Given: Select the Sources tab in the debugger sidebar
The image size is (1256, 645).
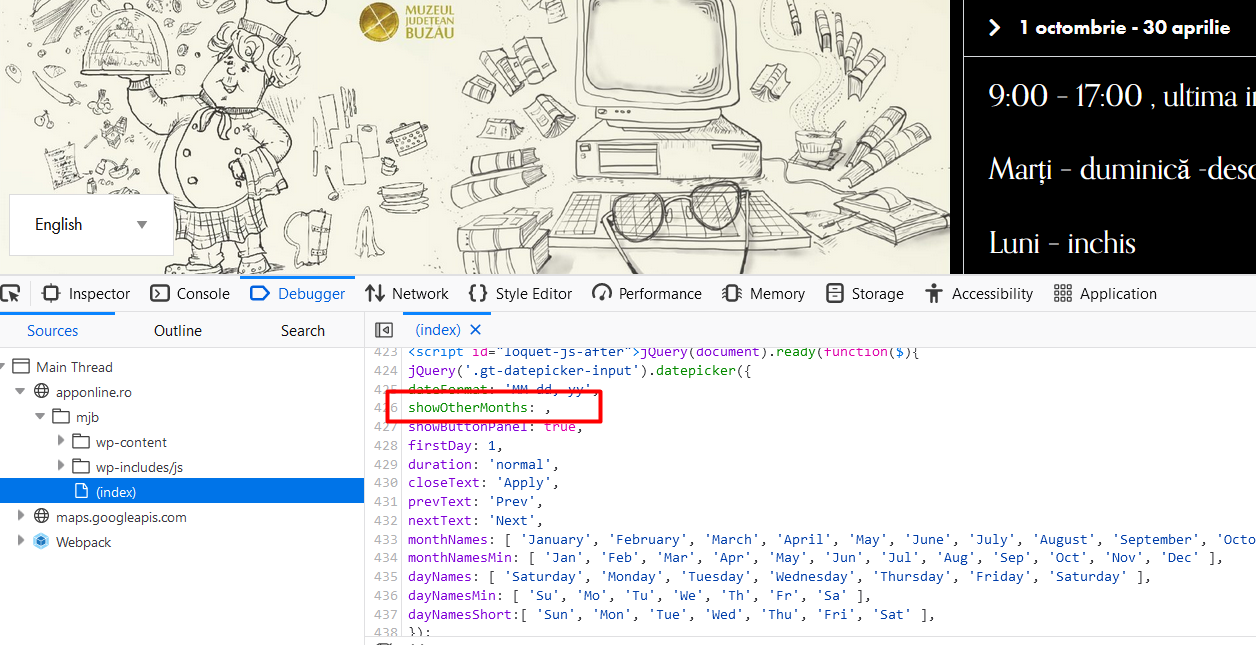Looking at the screenshot, I should pyautogui.click(x=53, y=331).
